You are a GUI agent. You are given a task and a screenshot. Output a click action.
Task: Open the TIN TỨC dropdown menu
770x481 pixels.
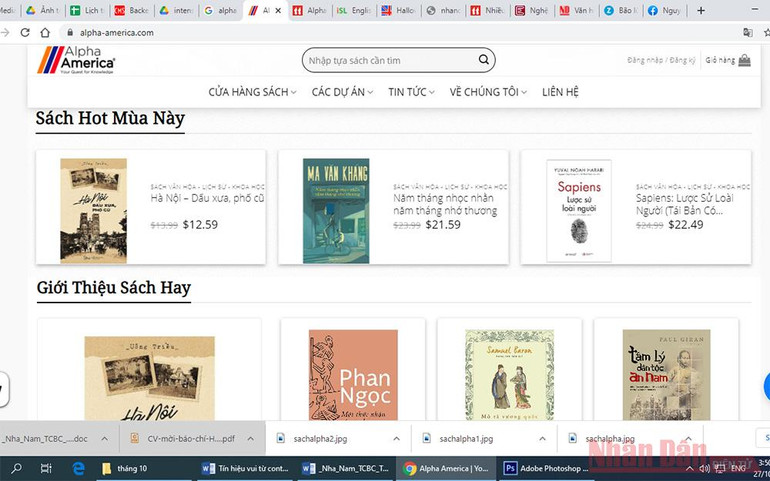(x=411, y=92)
